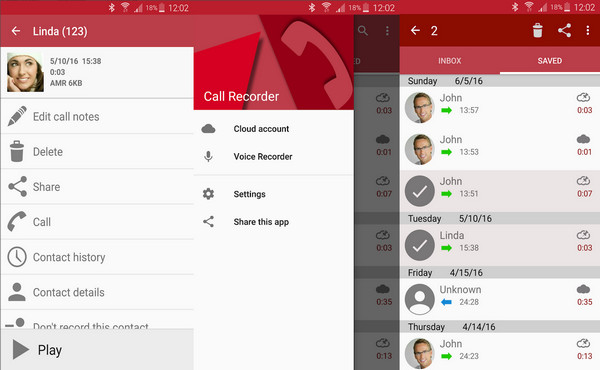Deselect Linda's 15:38 recording checkmark

(x=420, y=245)
